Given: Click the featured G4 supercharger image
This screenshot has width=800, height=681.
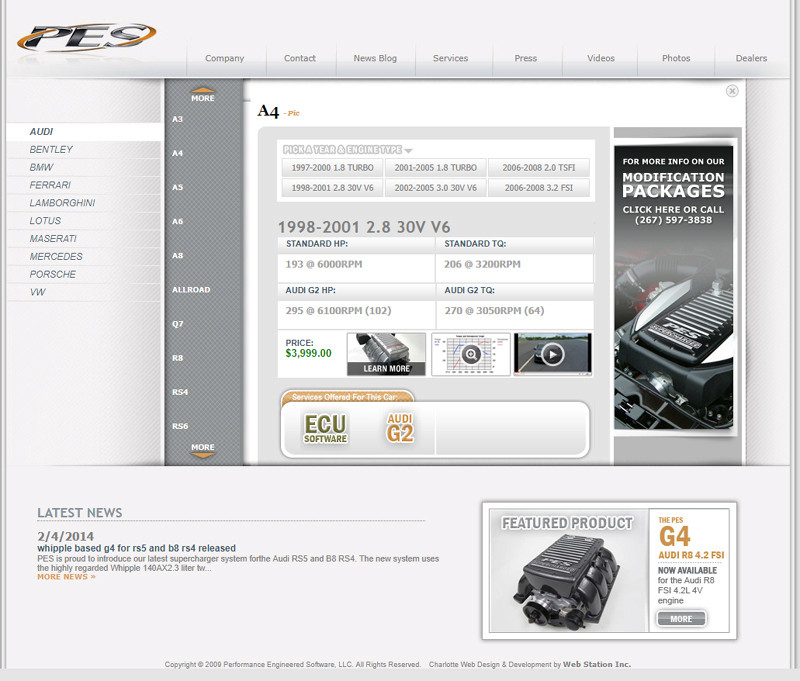Looking at the screenshot, I should click(x=568, y=582).
